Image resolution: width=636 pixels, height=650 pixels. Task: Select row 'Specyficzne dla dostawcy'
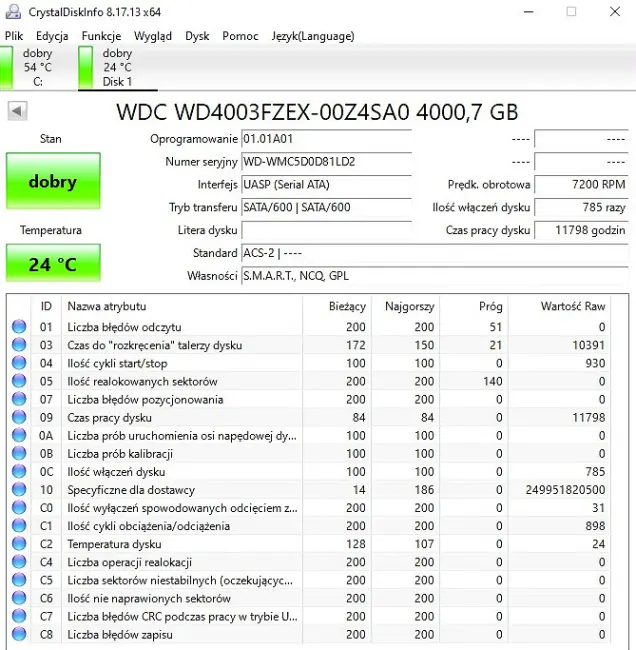tap(309, 490)
